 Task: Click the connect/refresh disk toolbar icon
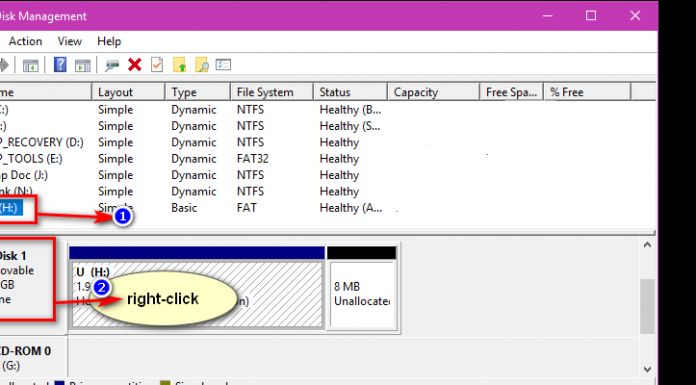[112, 65]
